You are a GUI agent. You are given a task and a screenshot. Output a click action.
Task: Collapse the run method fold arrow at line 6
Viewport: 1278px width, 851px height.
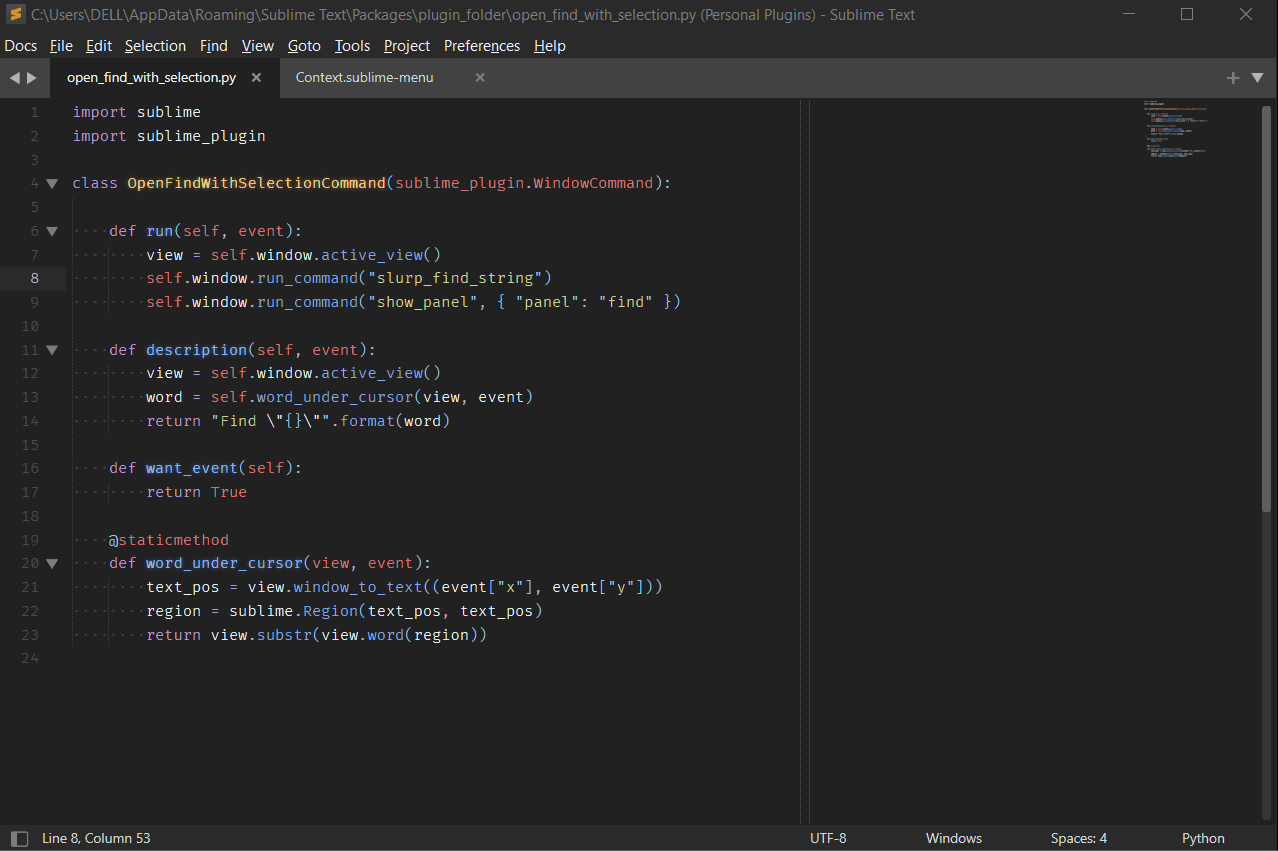[x=52, y=231]
